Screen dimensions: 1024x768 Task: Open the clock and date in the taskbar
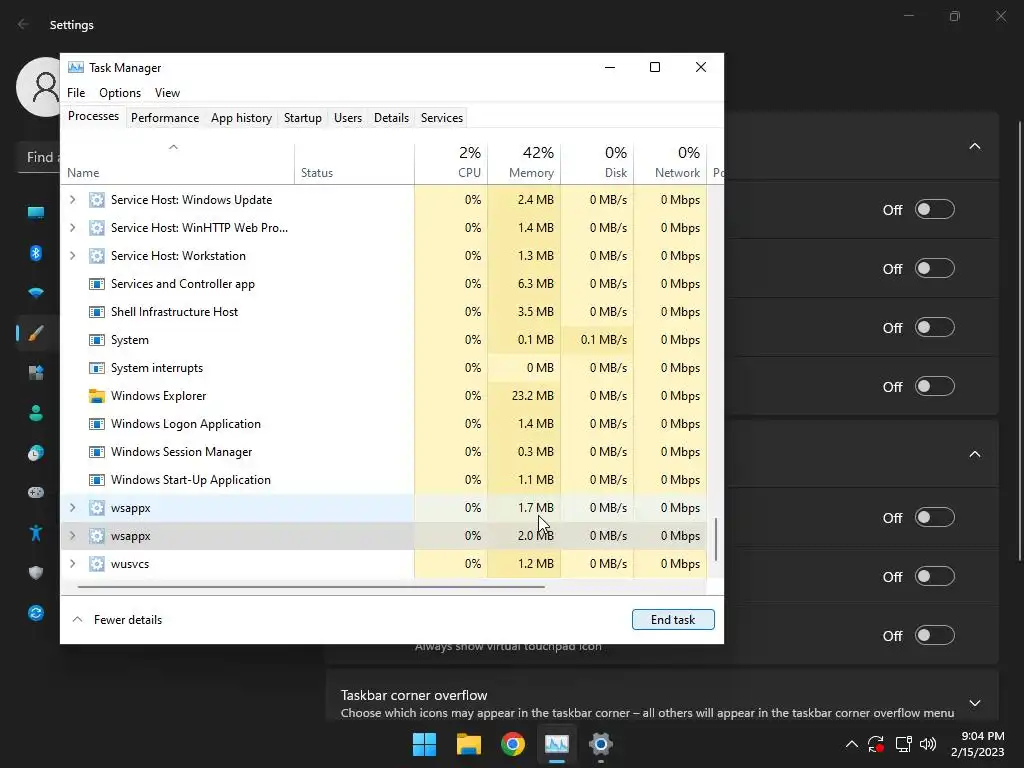click(x=978, y=744)
